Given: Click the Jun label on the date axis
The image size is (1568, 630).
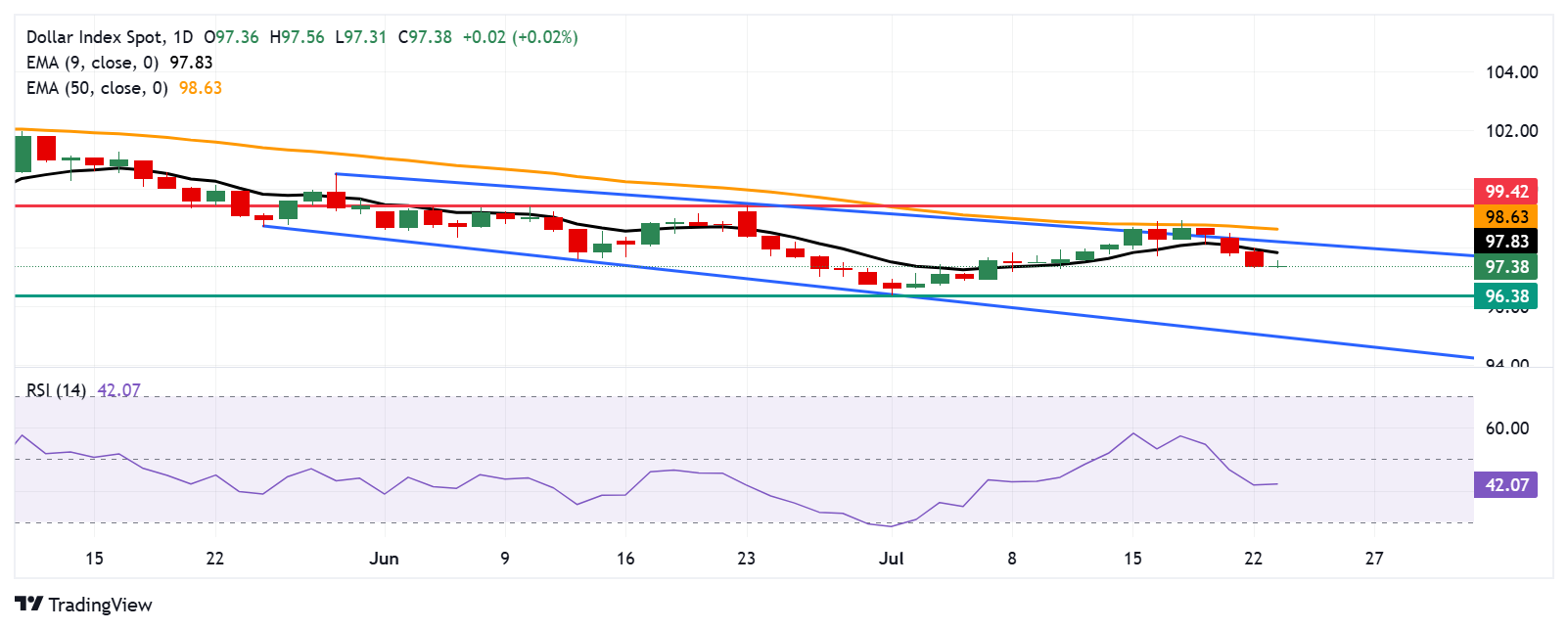Looking at the screenshot, I should (x=384, y=559).
